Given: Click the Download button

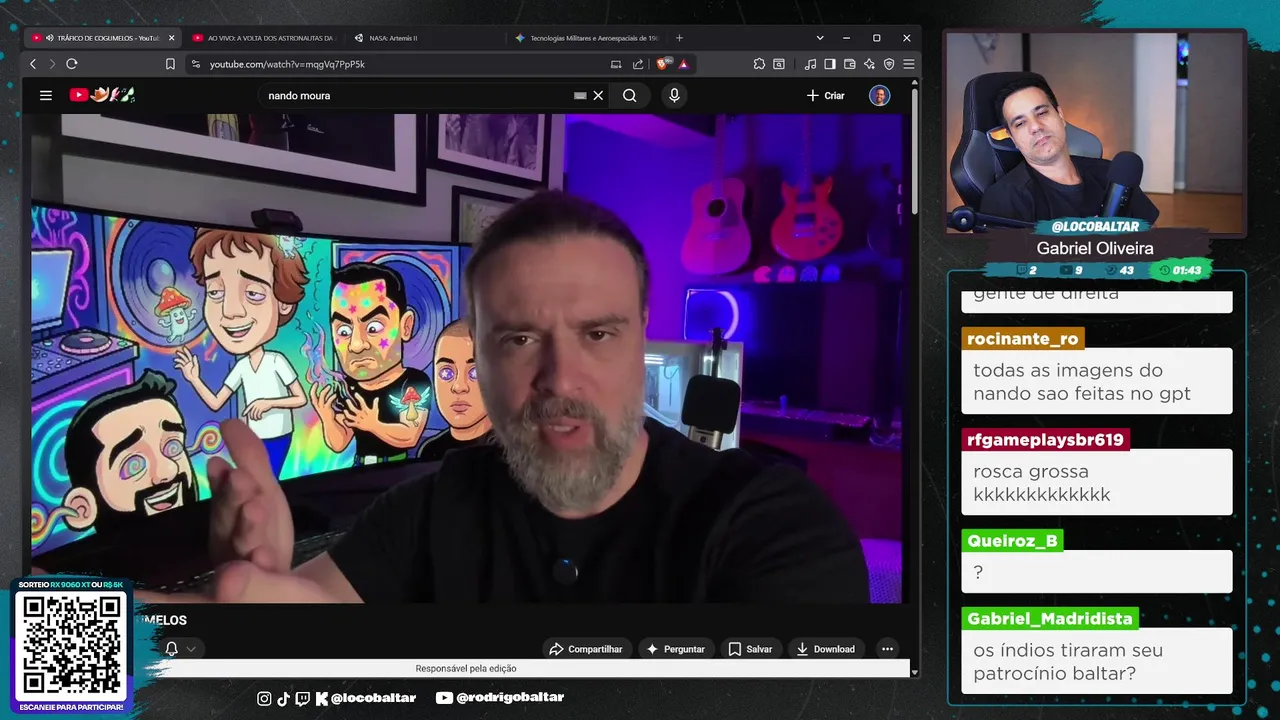Looking at the screenshot, I should point(825,649).
